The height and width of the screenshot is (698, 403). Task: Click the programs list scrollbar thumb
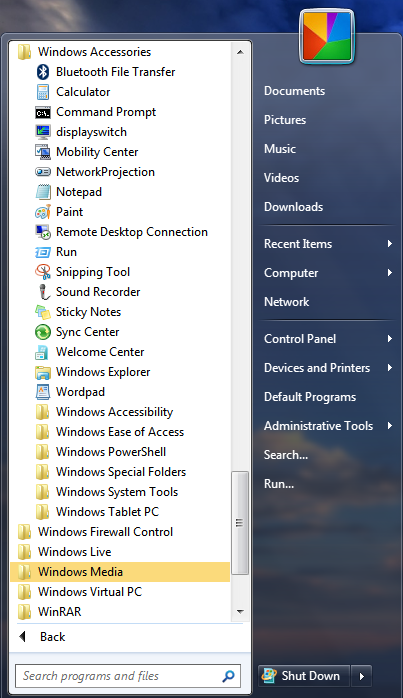(x=240, y=523)
